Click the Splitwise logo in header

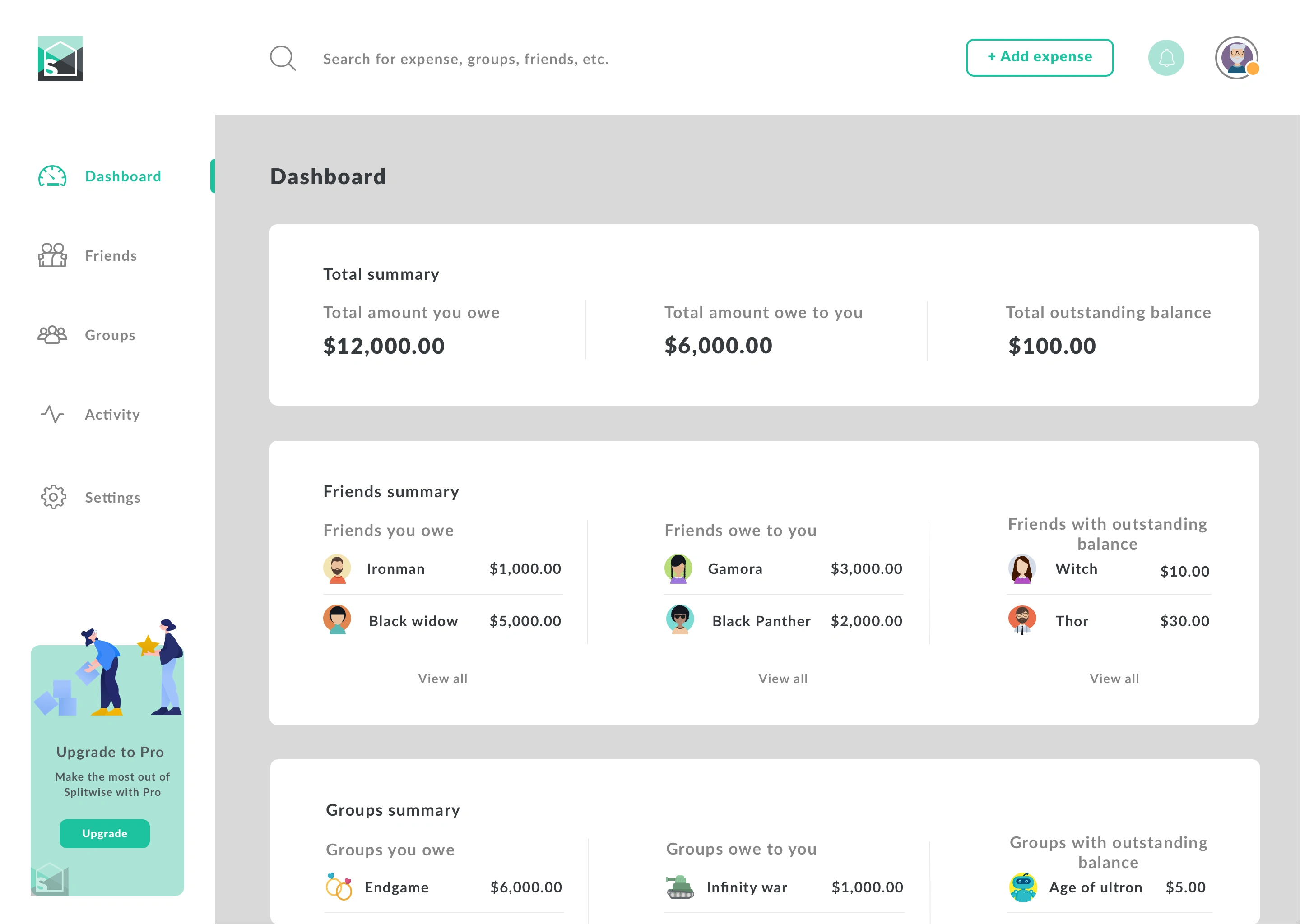[x=60, y=59]
